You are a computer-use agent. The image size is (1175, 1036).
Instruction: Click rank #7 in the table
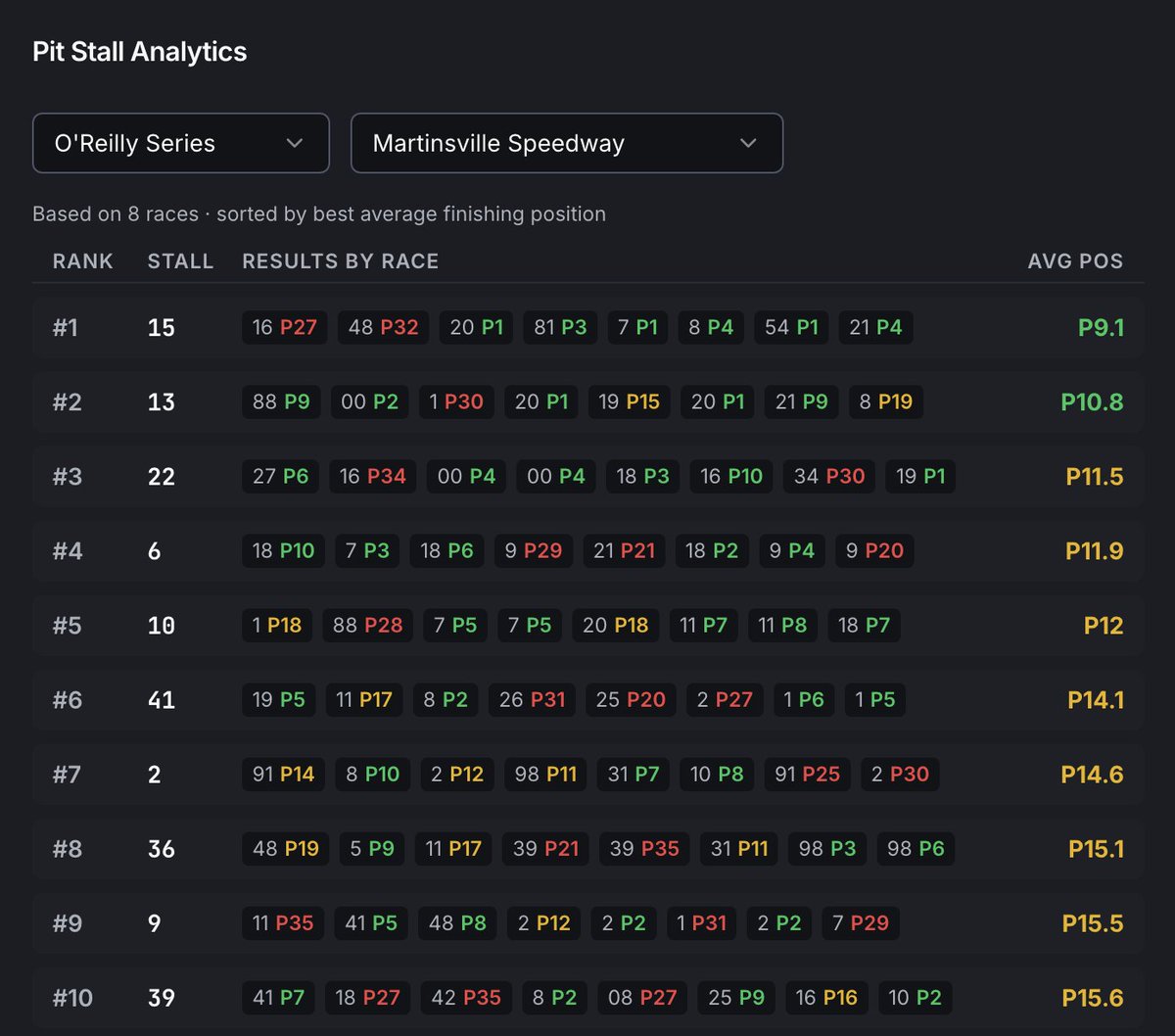point(67,774)
